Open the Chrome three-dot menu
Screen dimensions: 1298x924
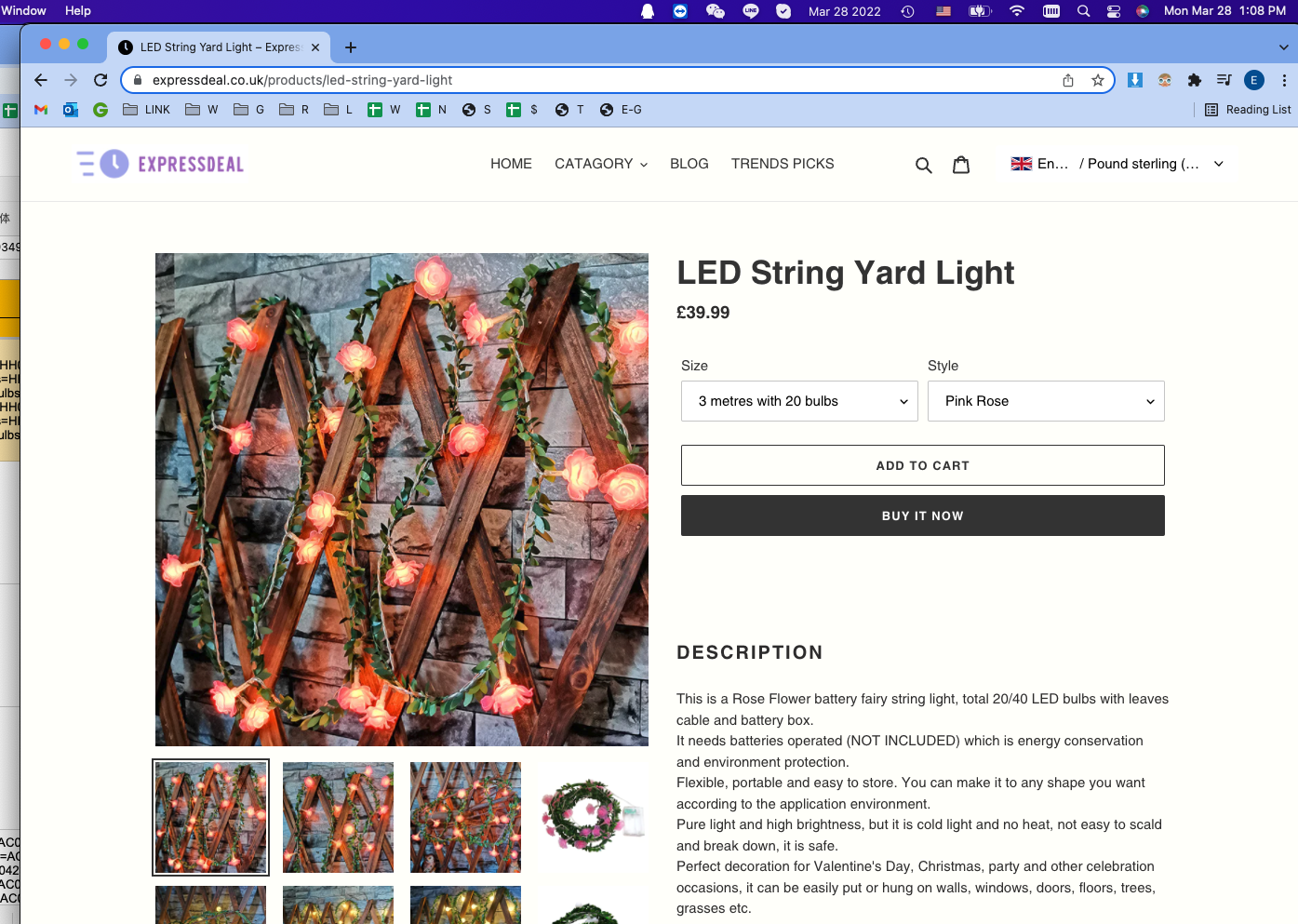click(x=1284, y=80)
